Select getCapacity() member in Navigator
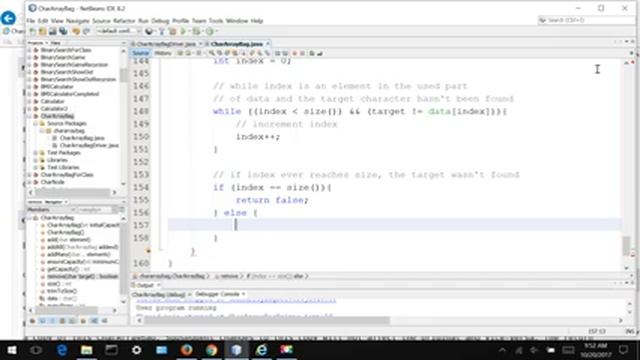Viewport: 640px width, 360px height. pyautogui.click(x=68, y=269)
